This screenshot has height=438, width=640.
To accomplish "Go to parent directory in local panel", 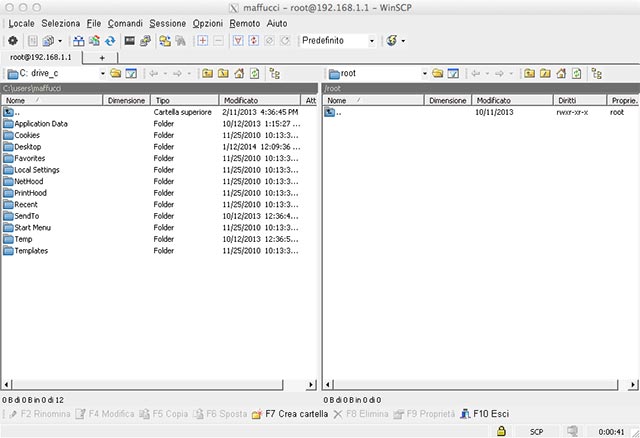I will click(208, 73).
